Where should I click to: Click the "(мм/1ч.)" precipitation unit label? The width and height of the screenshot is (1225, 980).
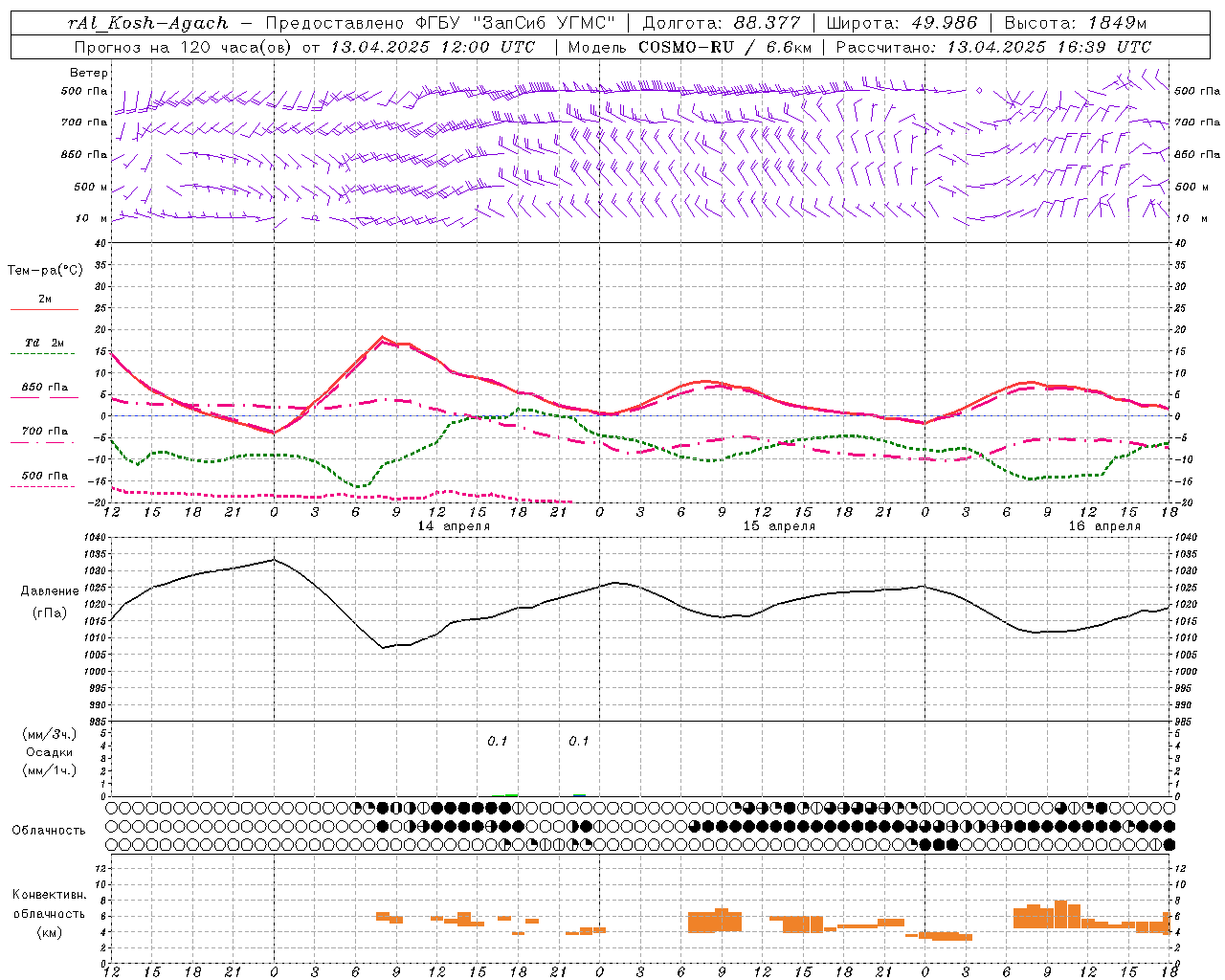click(50, 770)
